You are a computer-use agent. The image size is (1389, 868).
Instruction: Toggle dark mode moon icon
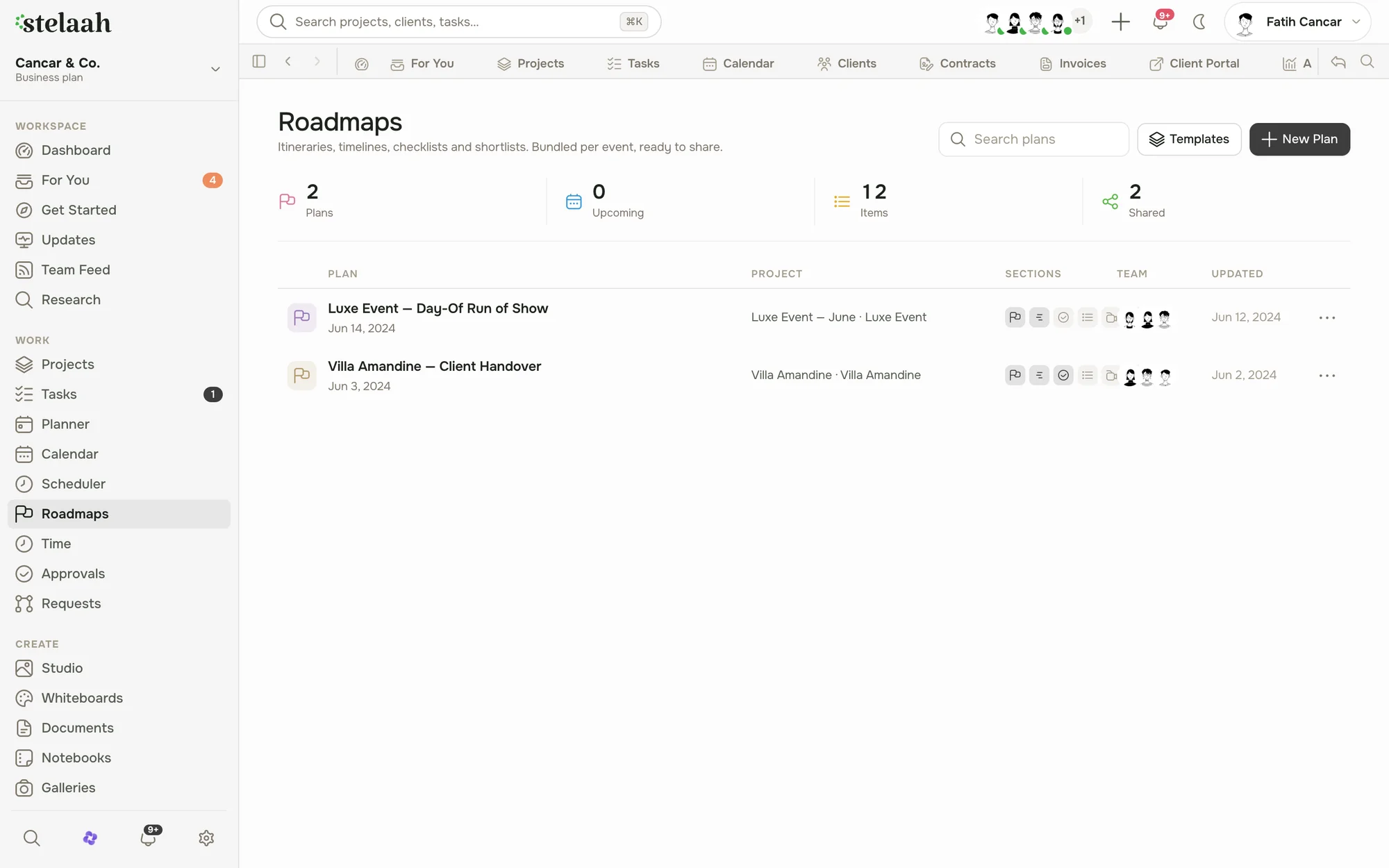pos(1199,22)
